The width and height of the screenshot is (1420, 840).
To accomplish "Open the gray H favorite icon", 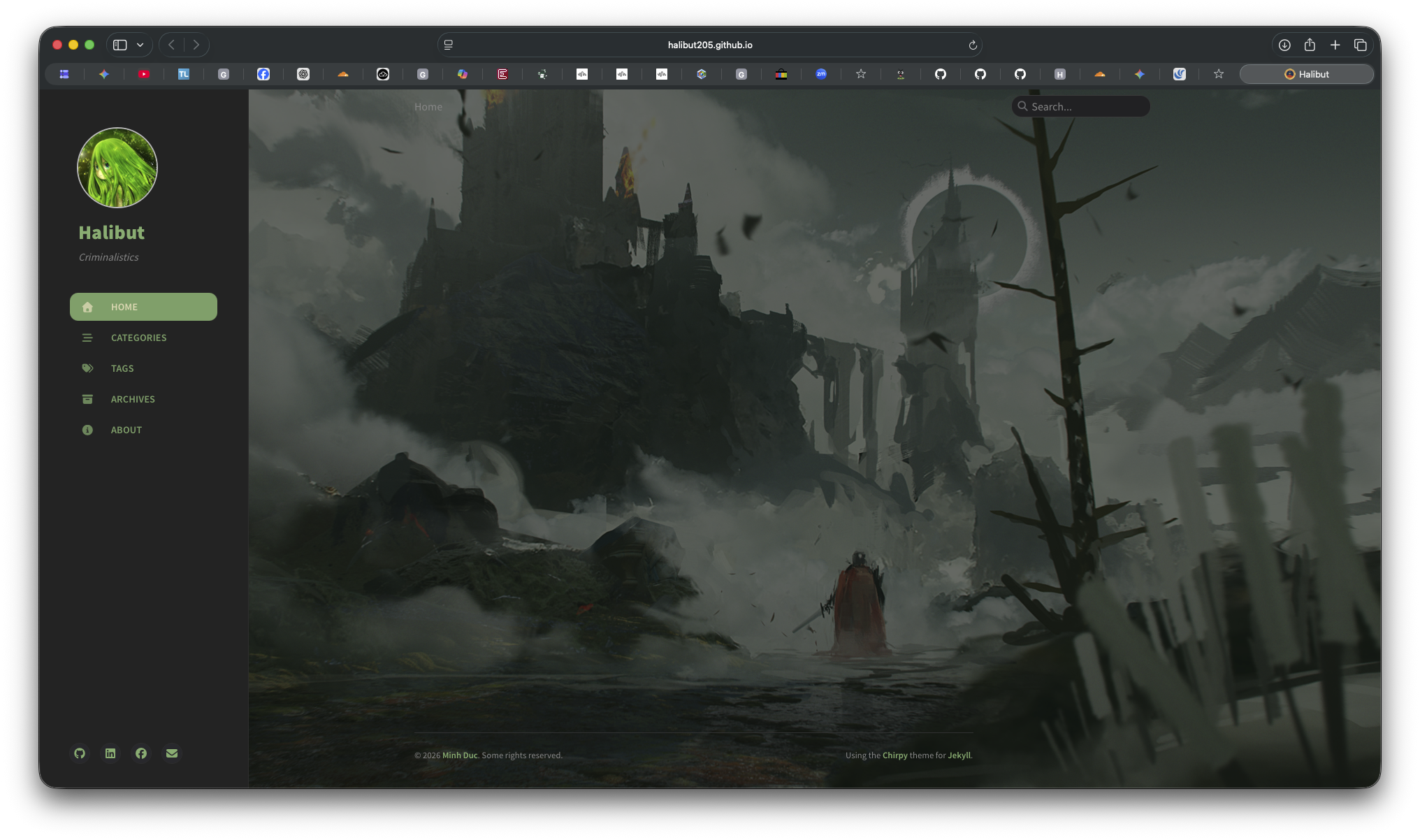I will [1060, 74].
